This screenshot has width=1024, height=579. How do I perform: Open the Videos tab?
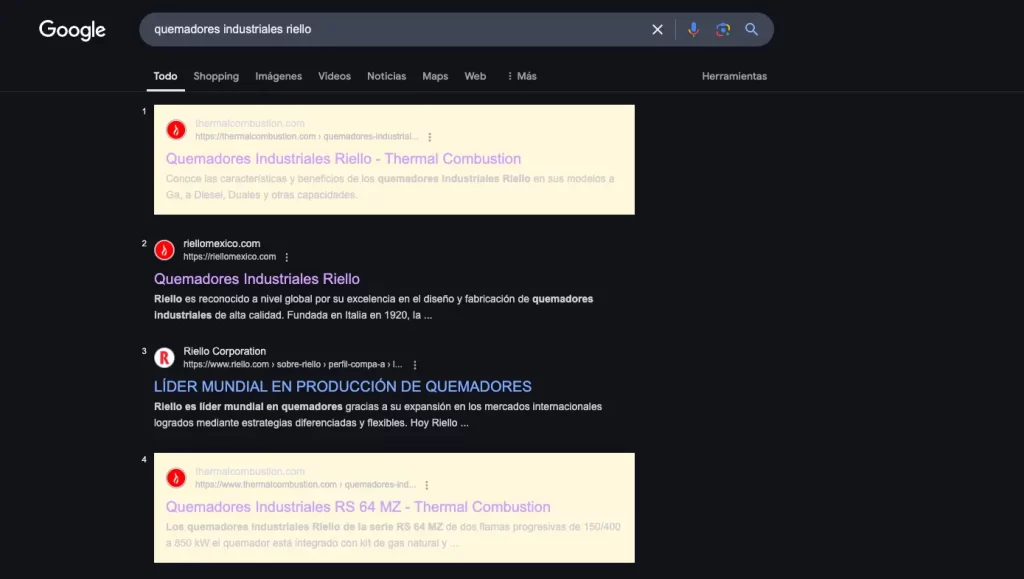[334, 76]
